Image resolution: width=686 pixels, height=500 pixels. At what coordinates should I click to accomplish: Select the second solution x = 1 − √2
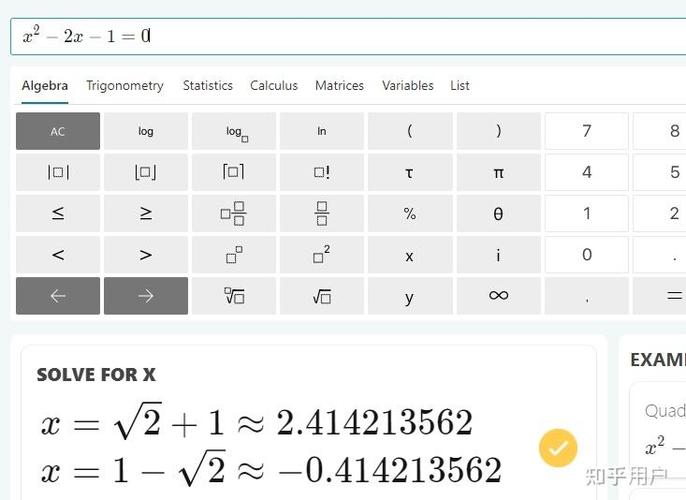pyautogui.click(x=271, y=469)
